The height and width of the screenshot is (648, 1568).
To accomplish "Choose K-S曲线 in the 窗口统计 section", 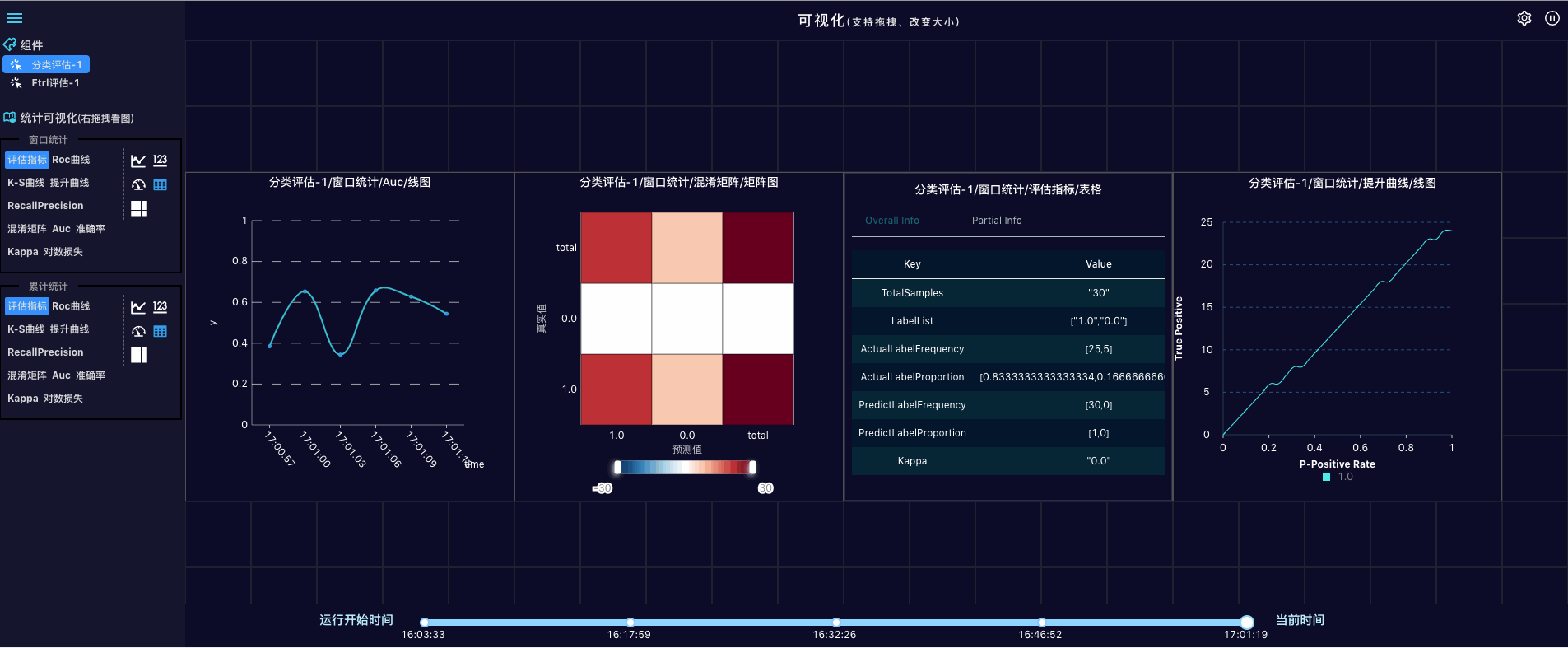I will [26, 183].
